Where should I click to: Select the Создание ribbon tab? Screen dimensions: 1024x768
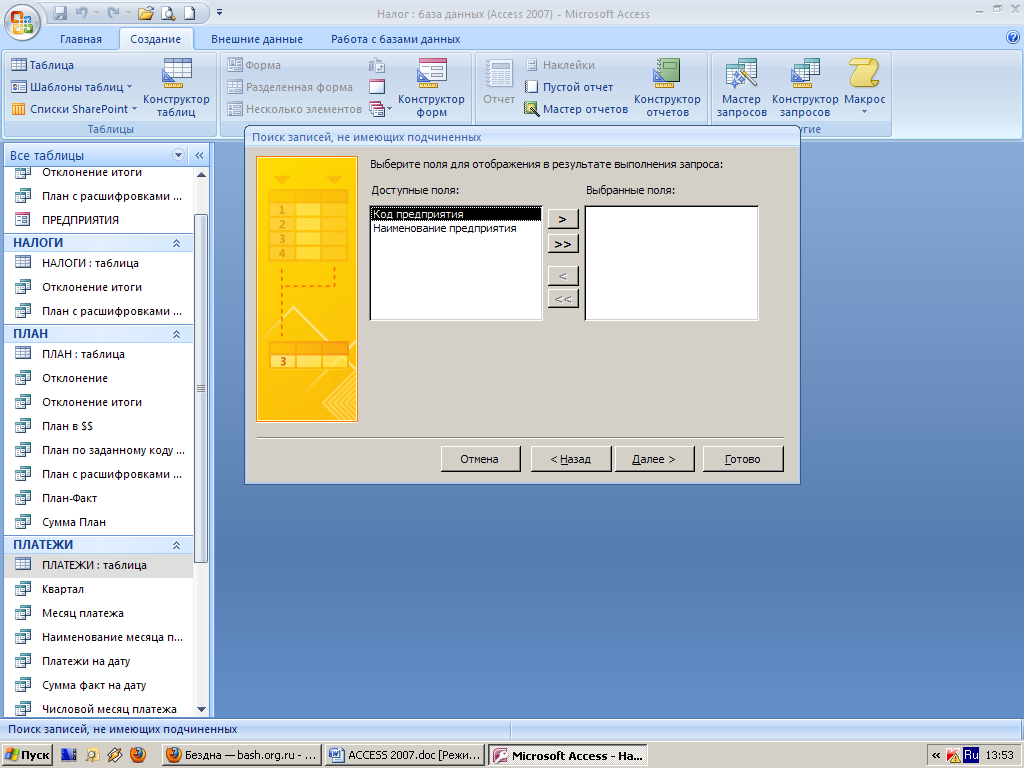point(155,39)
